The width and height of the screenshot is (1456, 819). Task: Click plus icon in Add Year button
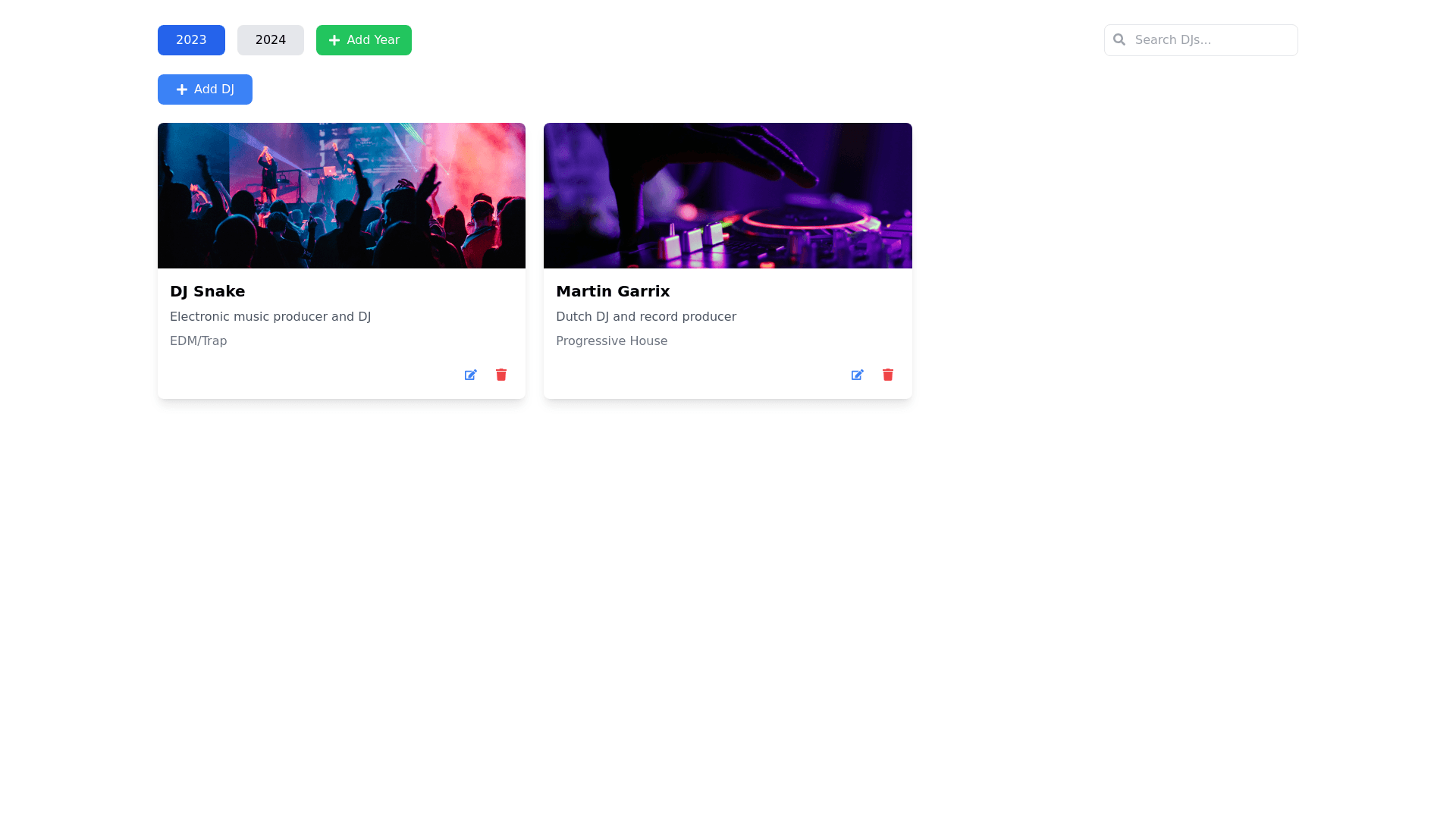tap(334, 40)
